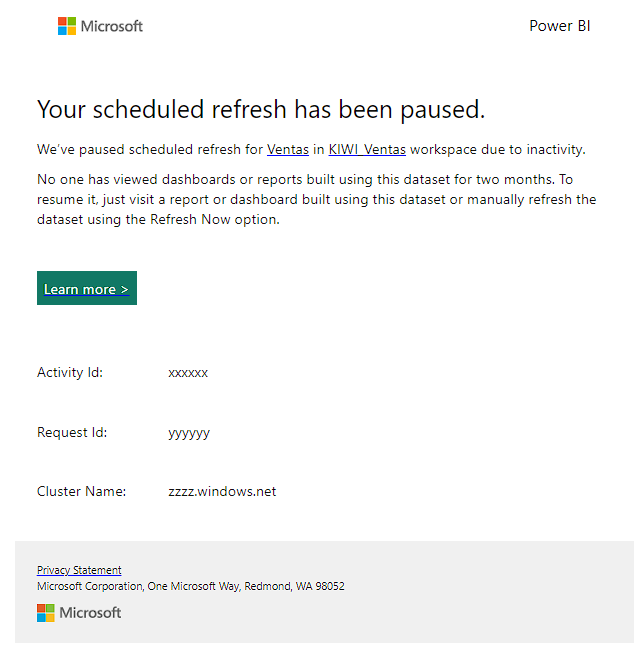The height and width of the screenshot is (652, 644).
Task: Click the footer Microsoft logo squares
Action: click(x=46, y=613)
